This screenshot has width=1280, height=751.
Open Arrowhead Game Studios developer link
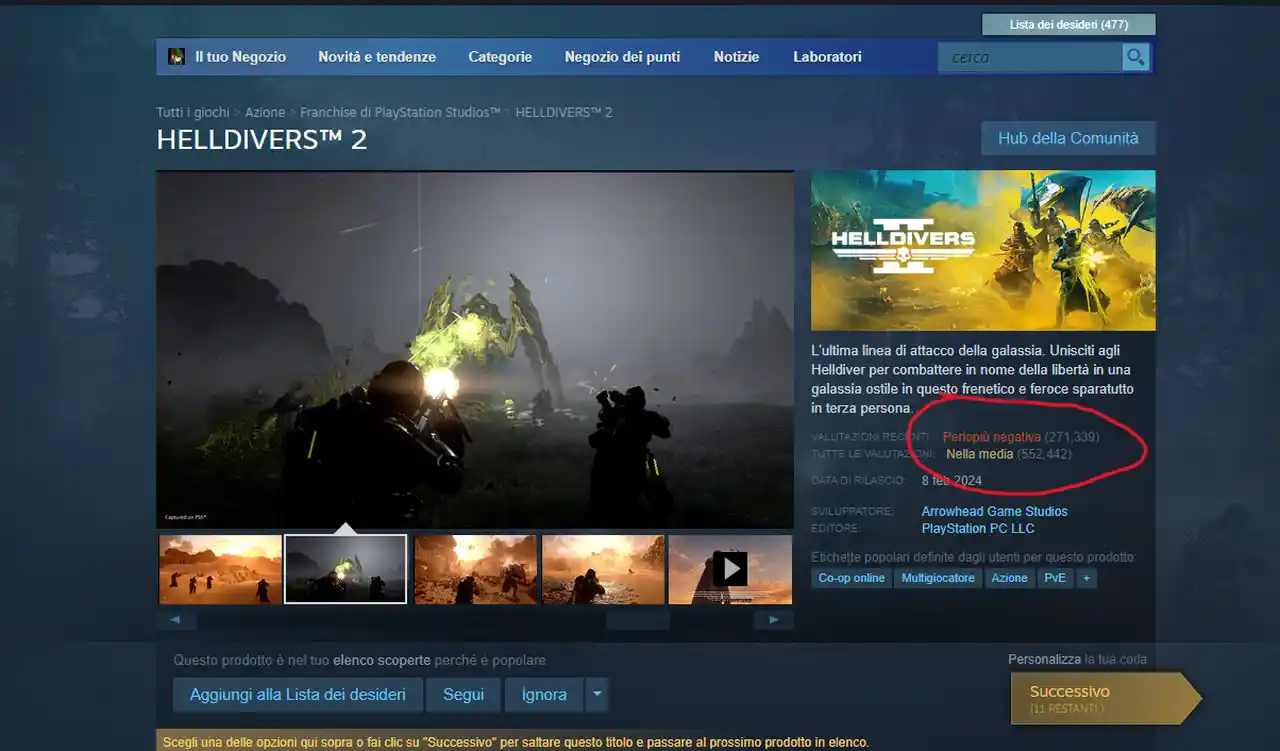click(994, 511)
